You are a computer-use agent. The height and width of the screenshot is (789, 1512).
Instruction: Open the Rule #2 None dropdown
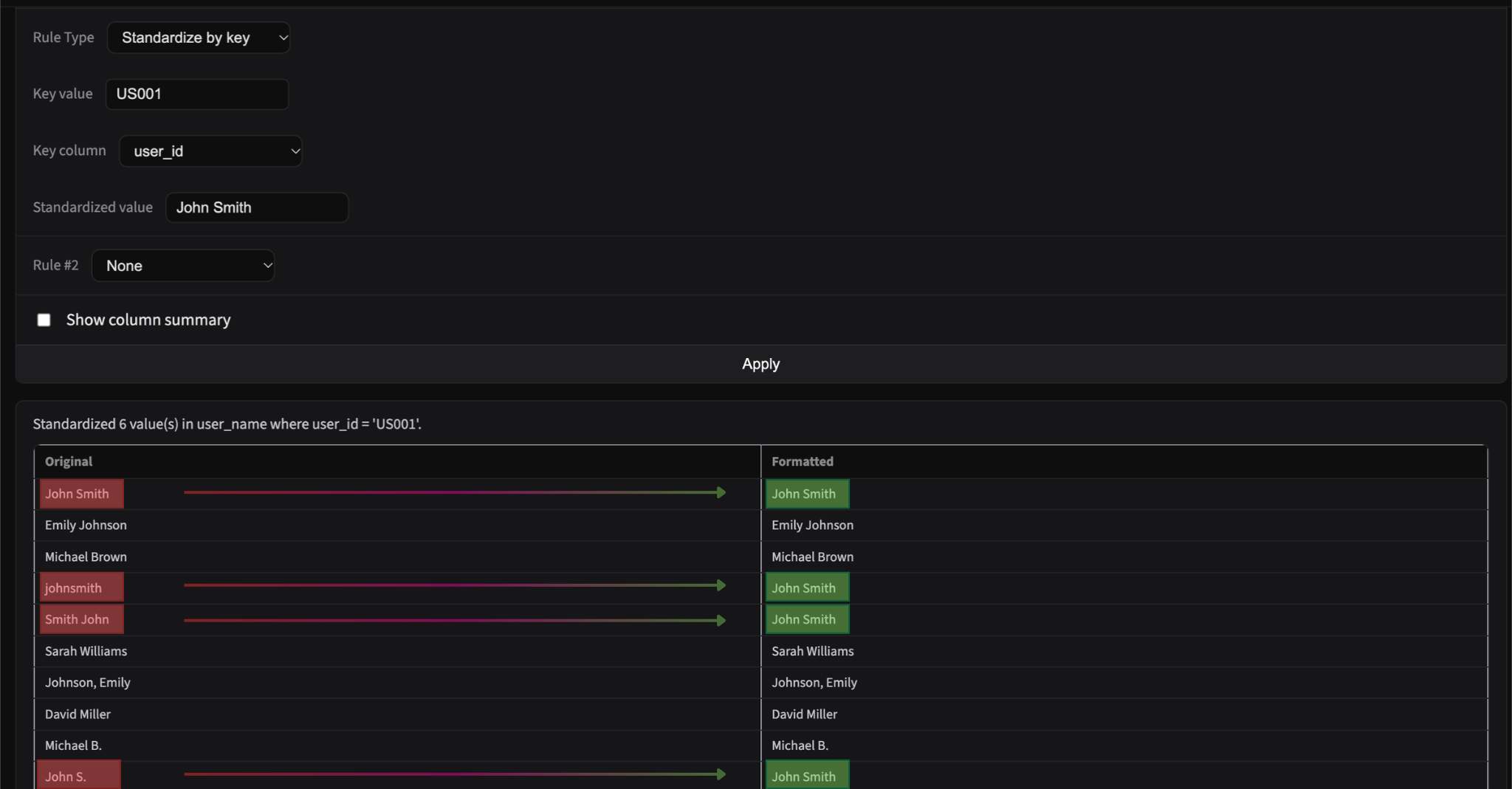click(183, 266)
